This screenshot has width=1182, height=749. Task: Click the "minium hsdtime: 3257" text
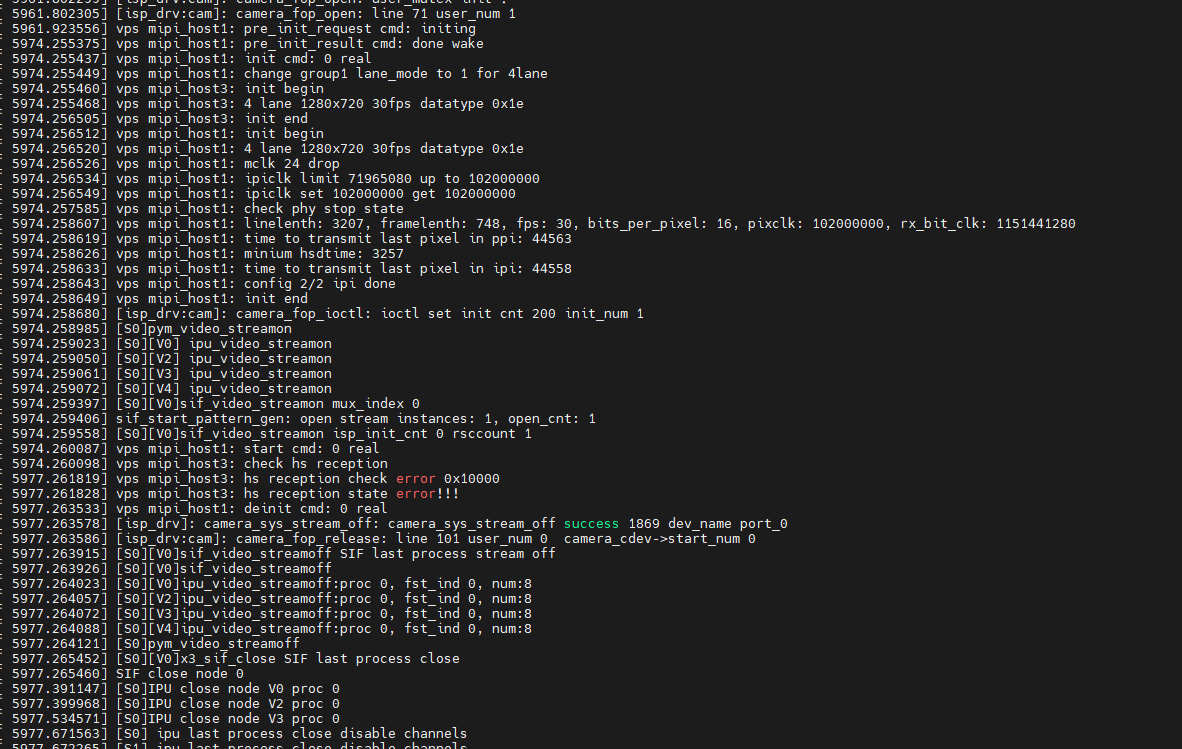pyautogui.click(x=324, y=254)
